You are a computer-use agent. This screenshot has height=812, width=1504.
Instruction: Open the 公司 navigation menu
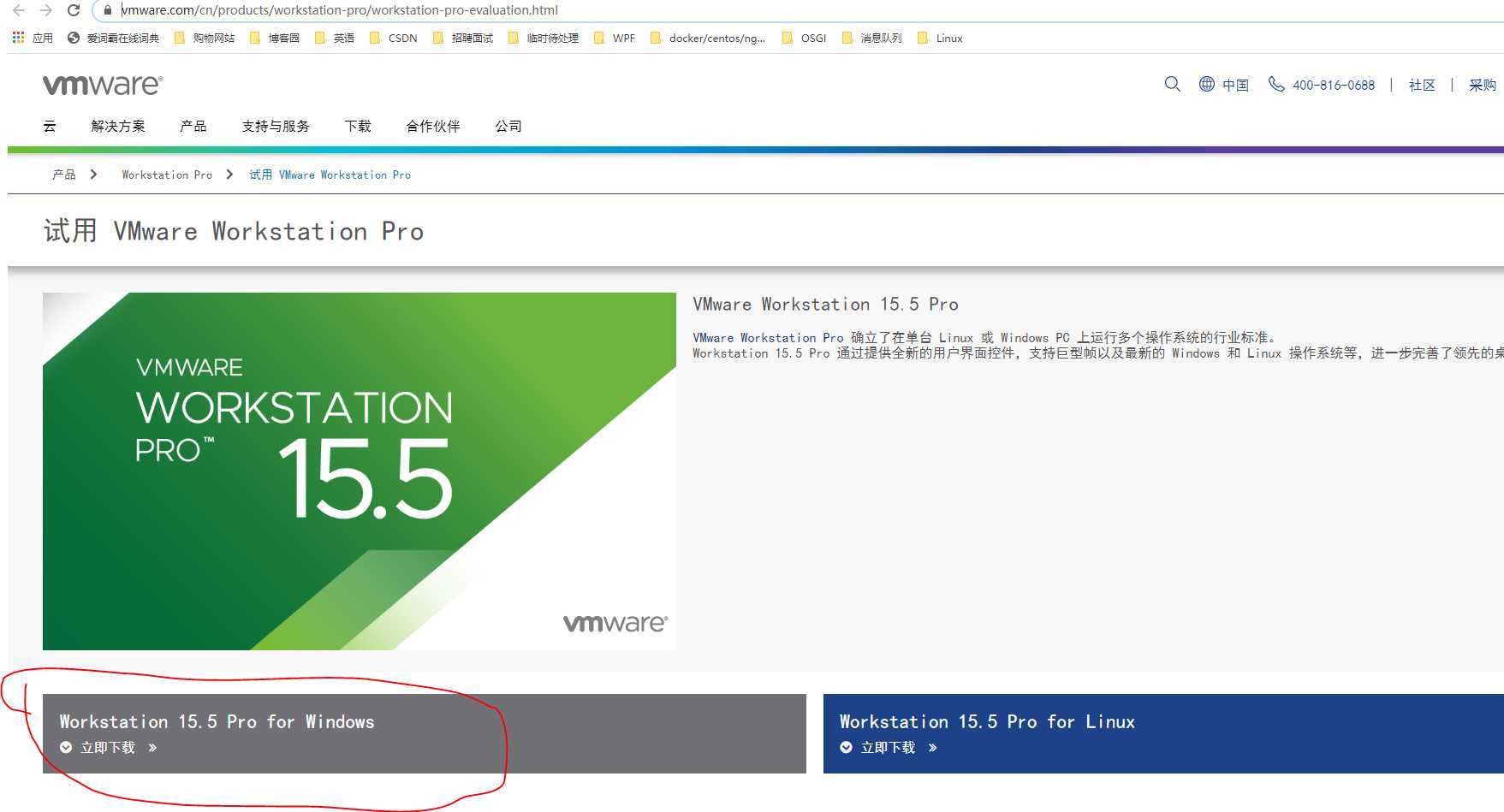coord(508,126)
